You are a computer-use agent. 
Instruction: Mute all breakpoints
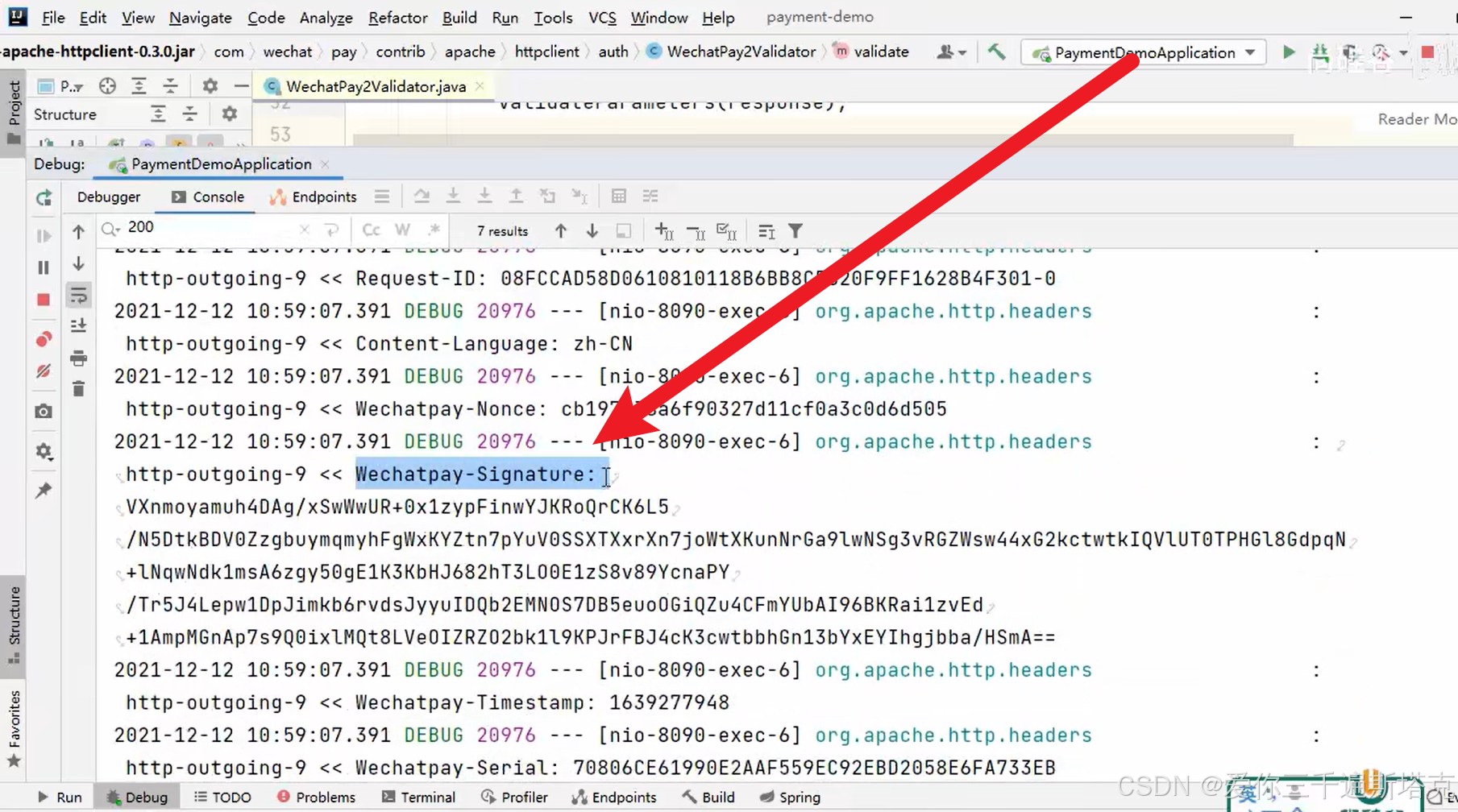point(44,371)
